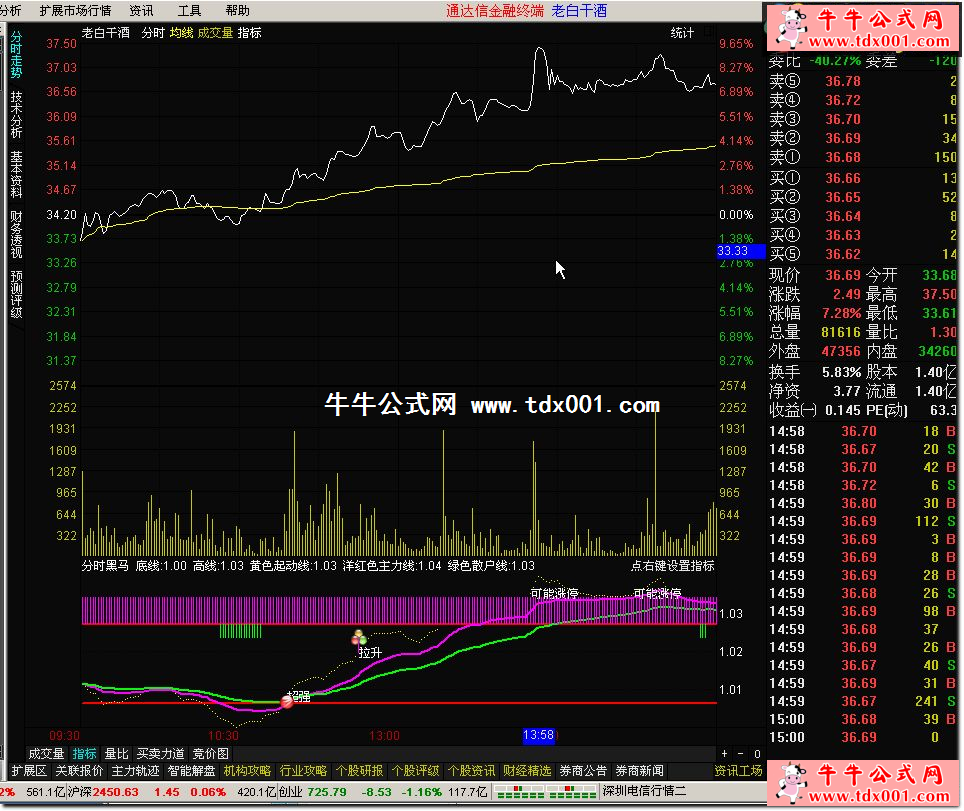
Task: Open the 分析 menu
Action: pos(10,10)
